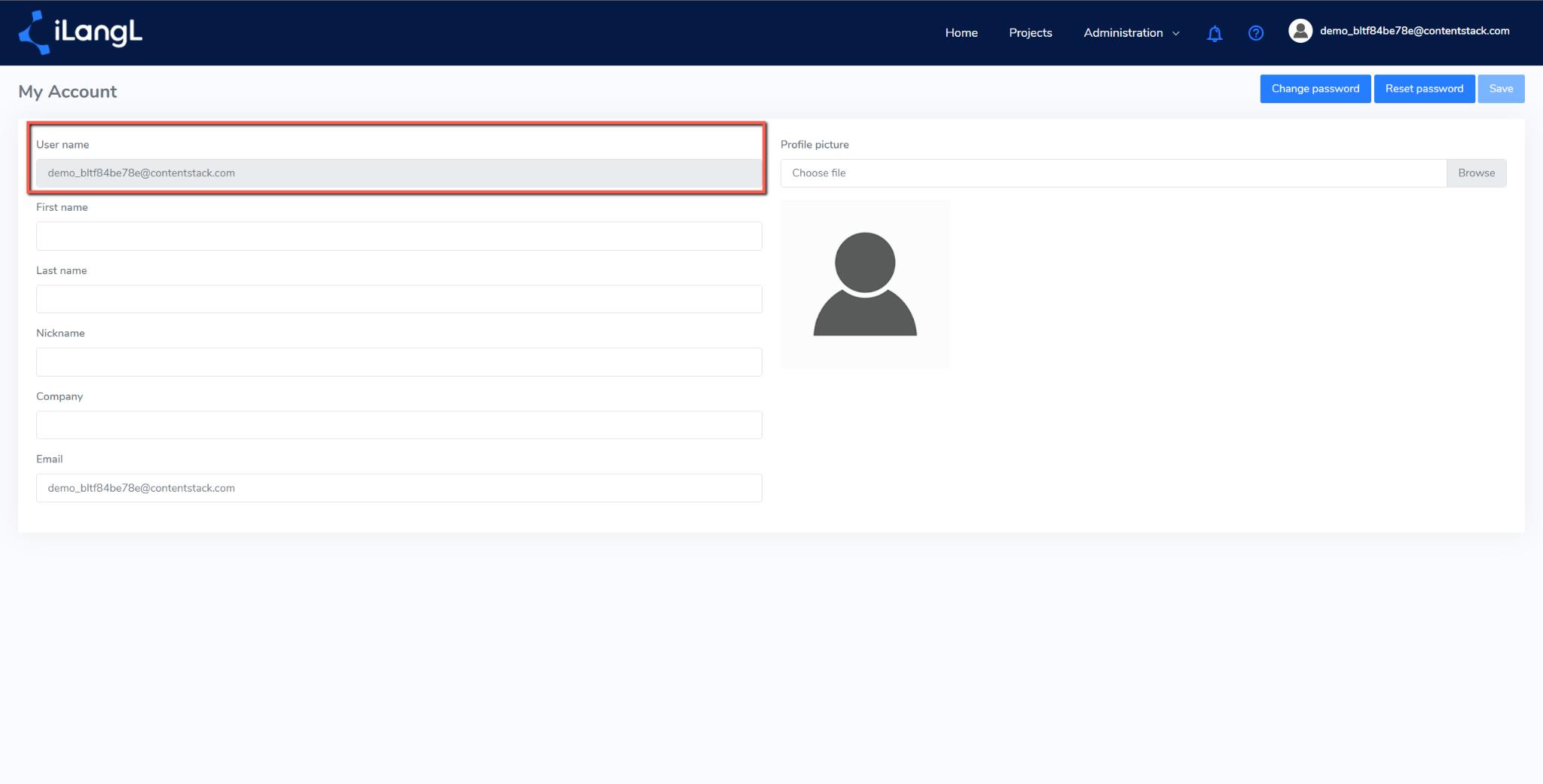Click the Company label
The width and height of the screenshot is (1543, 784).
click(x=60, y=396)
